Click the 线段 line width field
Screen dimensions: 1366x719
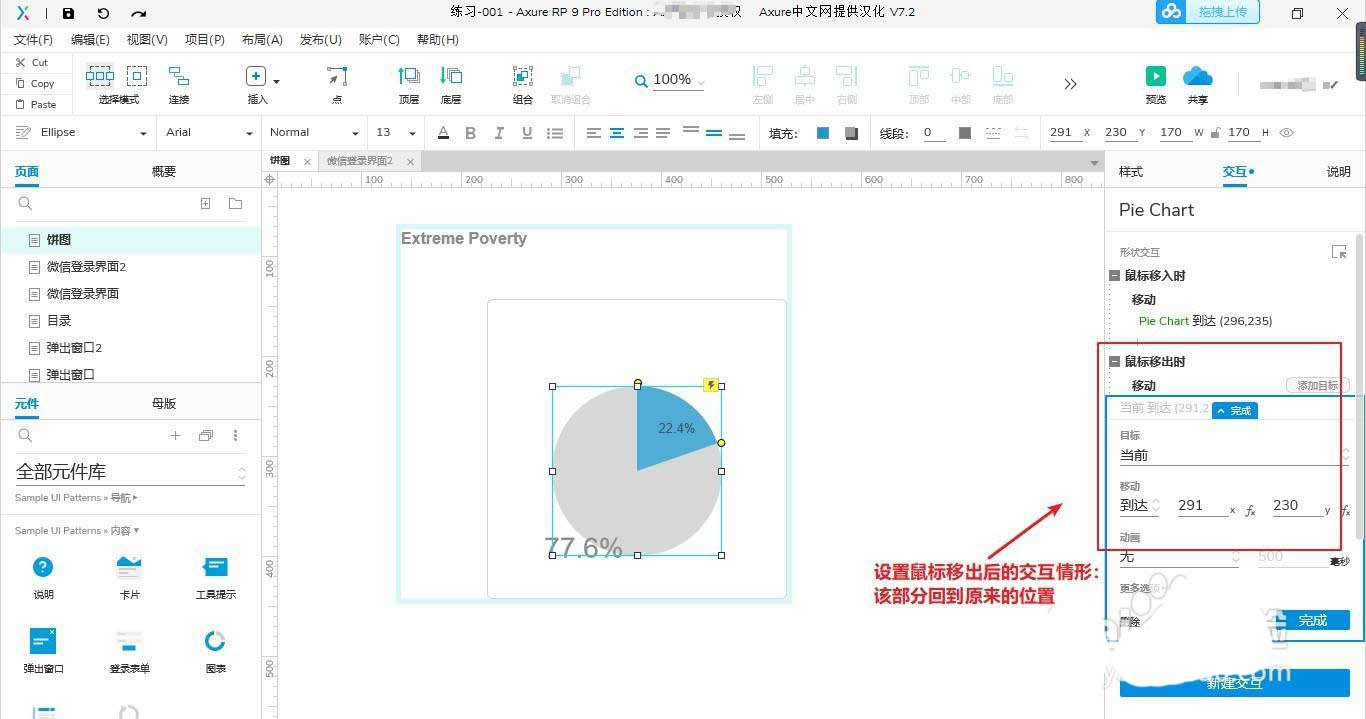point(934,132)
